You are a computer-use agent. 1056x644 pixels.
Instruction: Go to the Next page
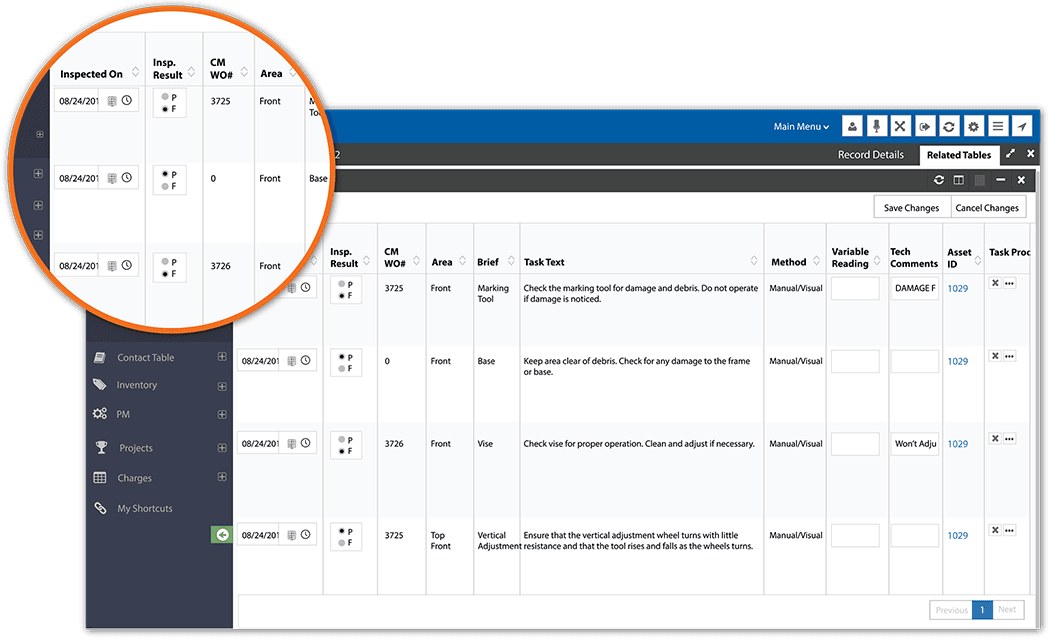pos(1008,610)
